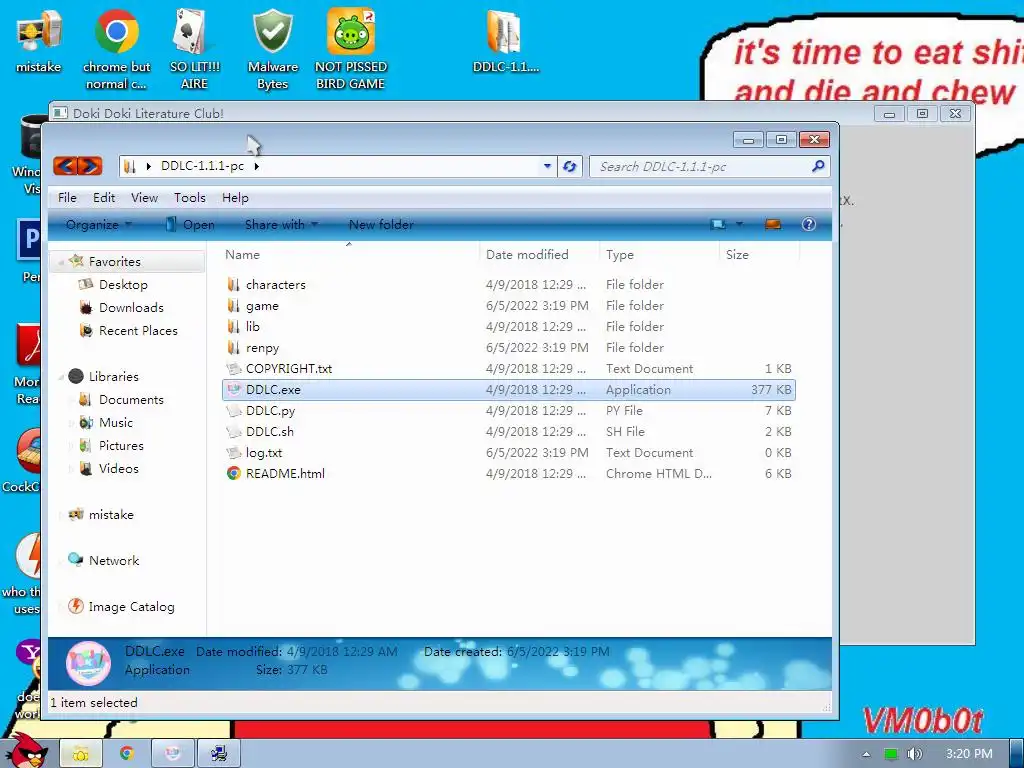This screenshot has width=1024, height=768.
Task: Sort by the Size column header
Action: 760,255
